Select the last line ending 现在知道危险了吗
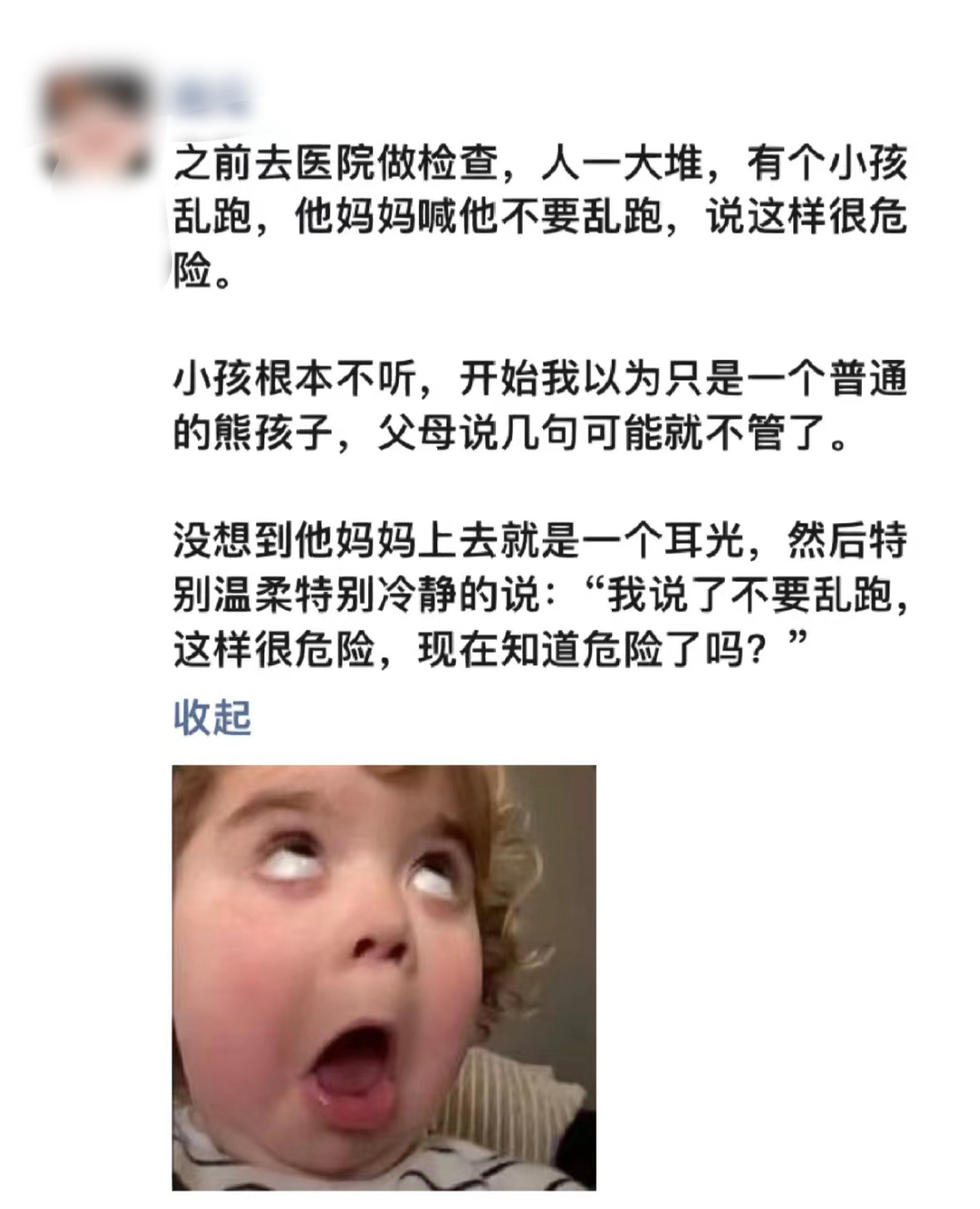 (490, 649)
